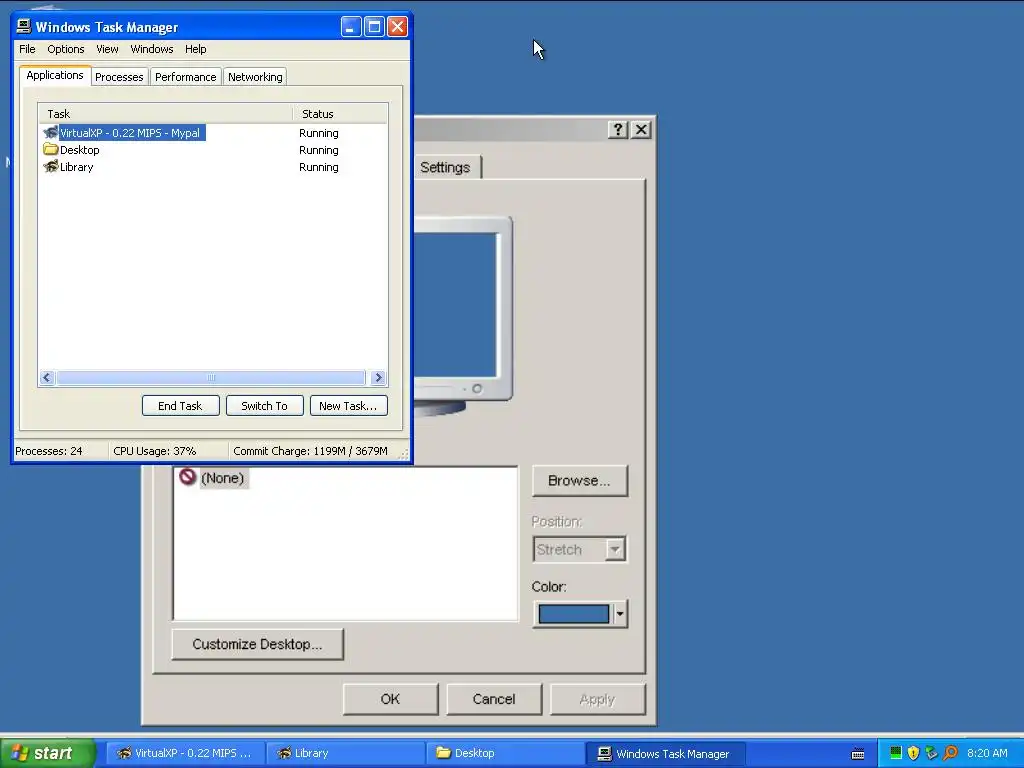
Task: Open the Options menu in Task Manager
Action: click(x=65, y=49)
